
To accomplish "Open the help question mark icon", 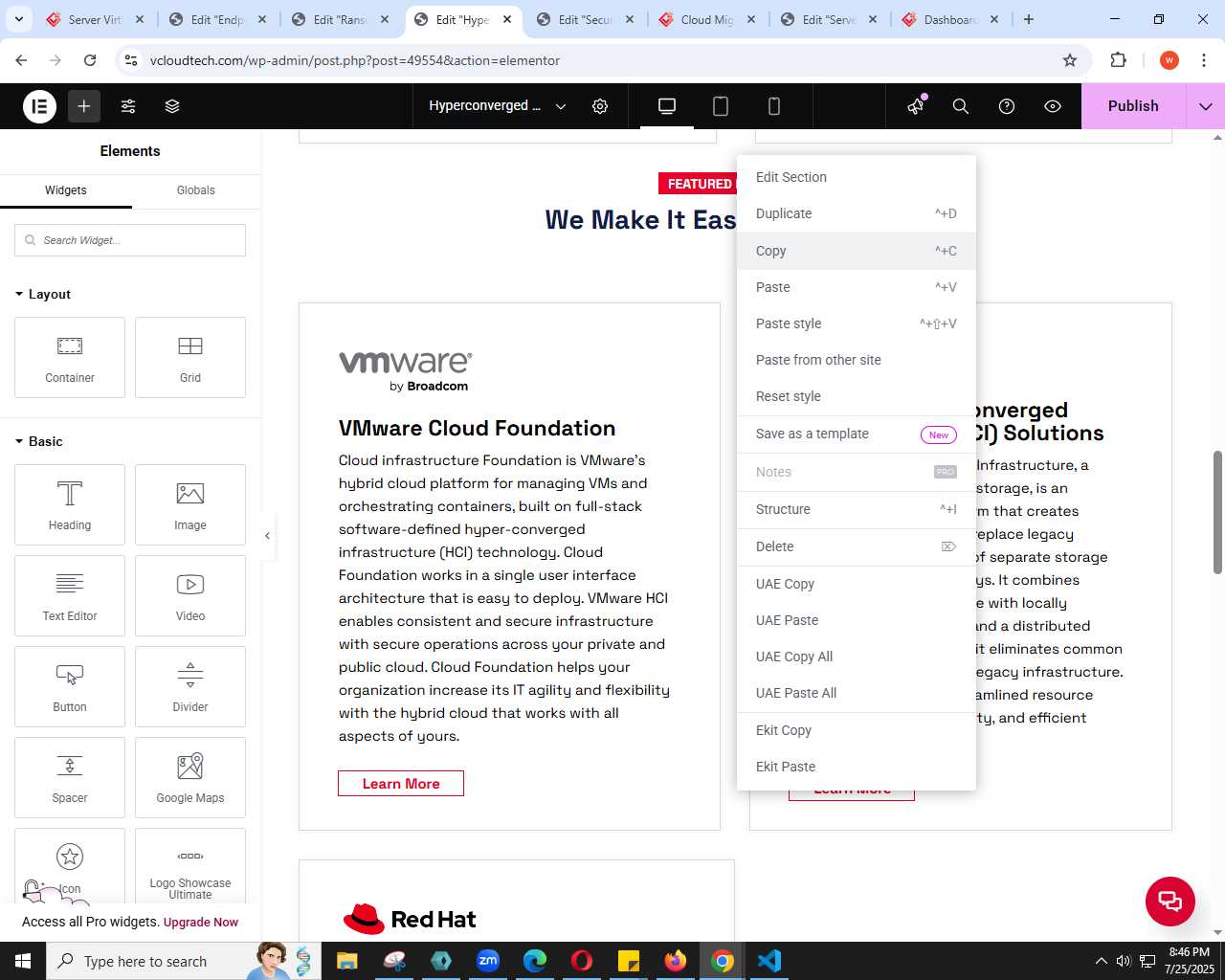I will 1007,106.
